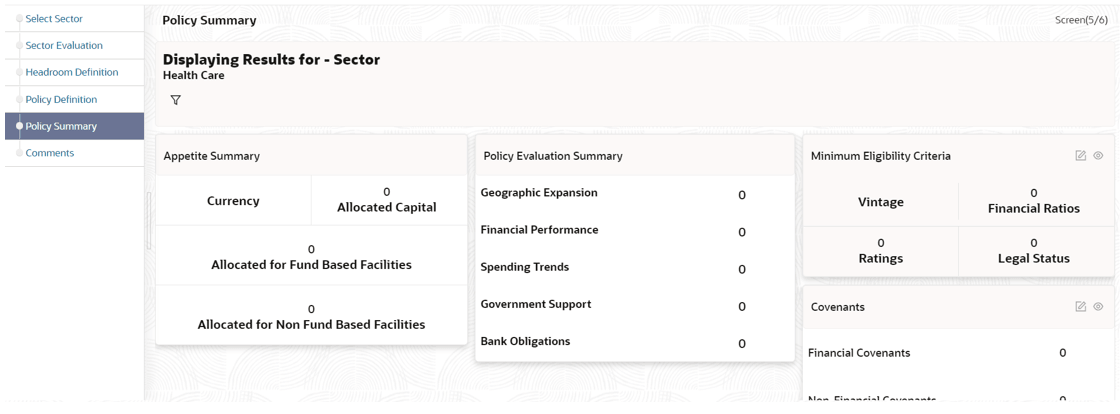
Task: Click the Geographic Expansion row
Action: 634,193
